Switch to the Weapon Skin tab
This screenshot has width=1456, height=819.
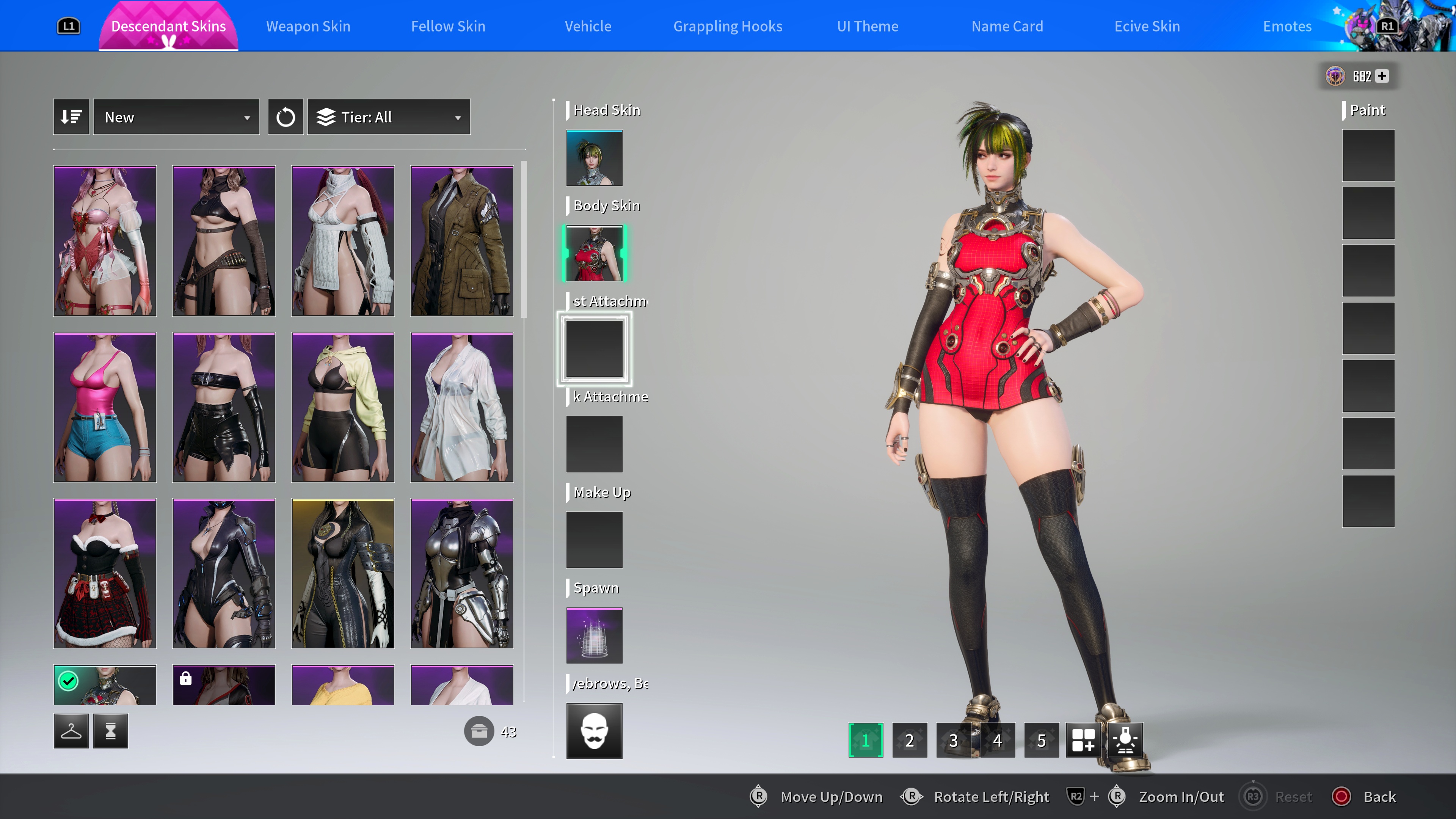pyautogui.click(x=308, y=26)
